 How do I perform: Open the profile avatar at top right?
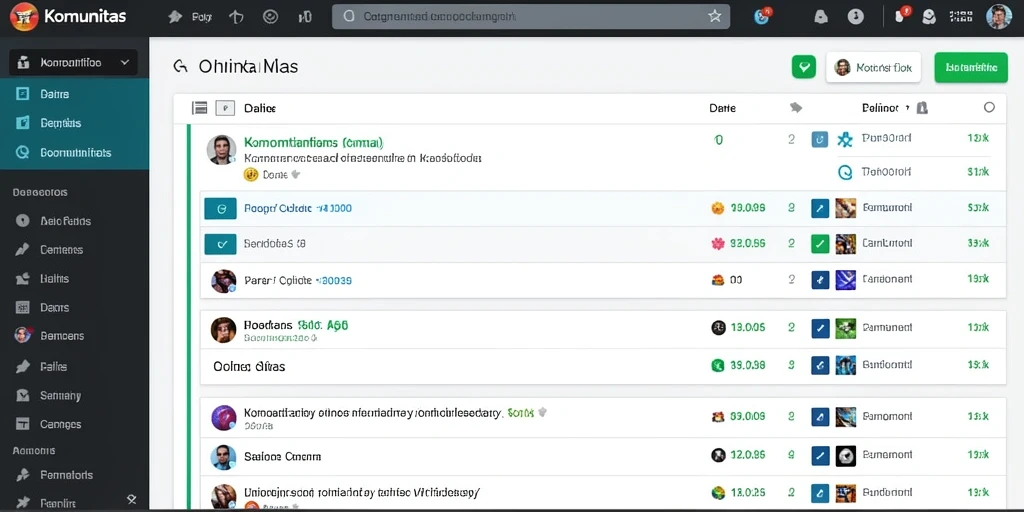999,16
